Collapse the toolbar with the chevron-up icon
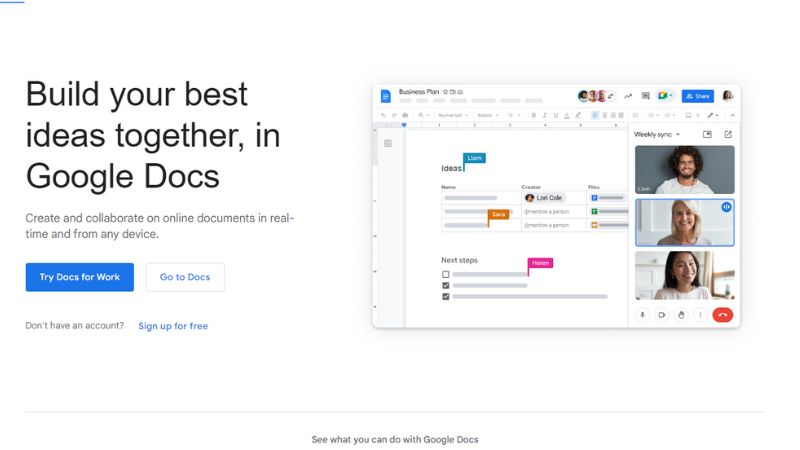800x450 pixels. (x=733, y=115)
